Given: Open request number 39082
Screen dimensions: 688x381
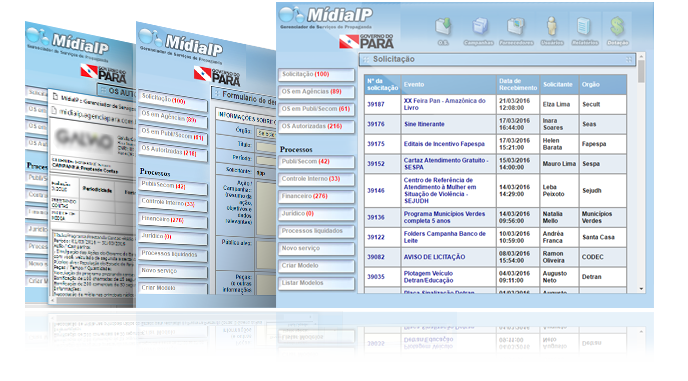Looking at the screenshot, I should 376,257.
